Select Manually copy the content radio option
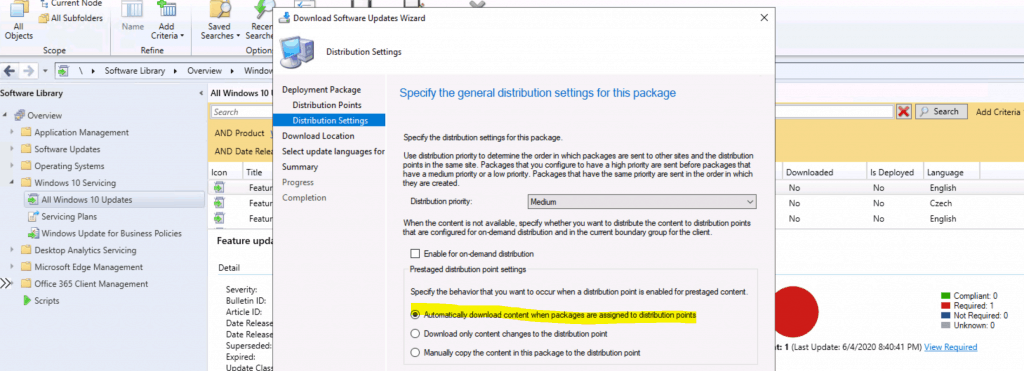The width and height of the screenshot is (1024, 371). tap(415, 353)
